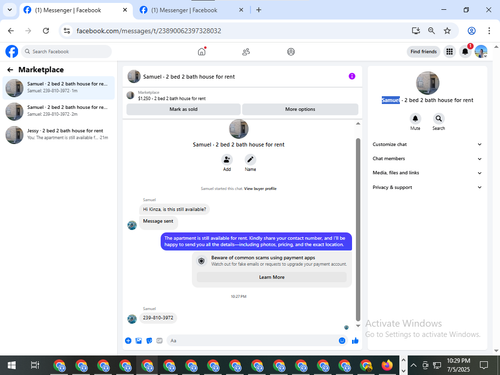The image size is (500, 375).
Task: Mute this conversation in the side panel
Action: pyautogui.click(x=415, y=118)
